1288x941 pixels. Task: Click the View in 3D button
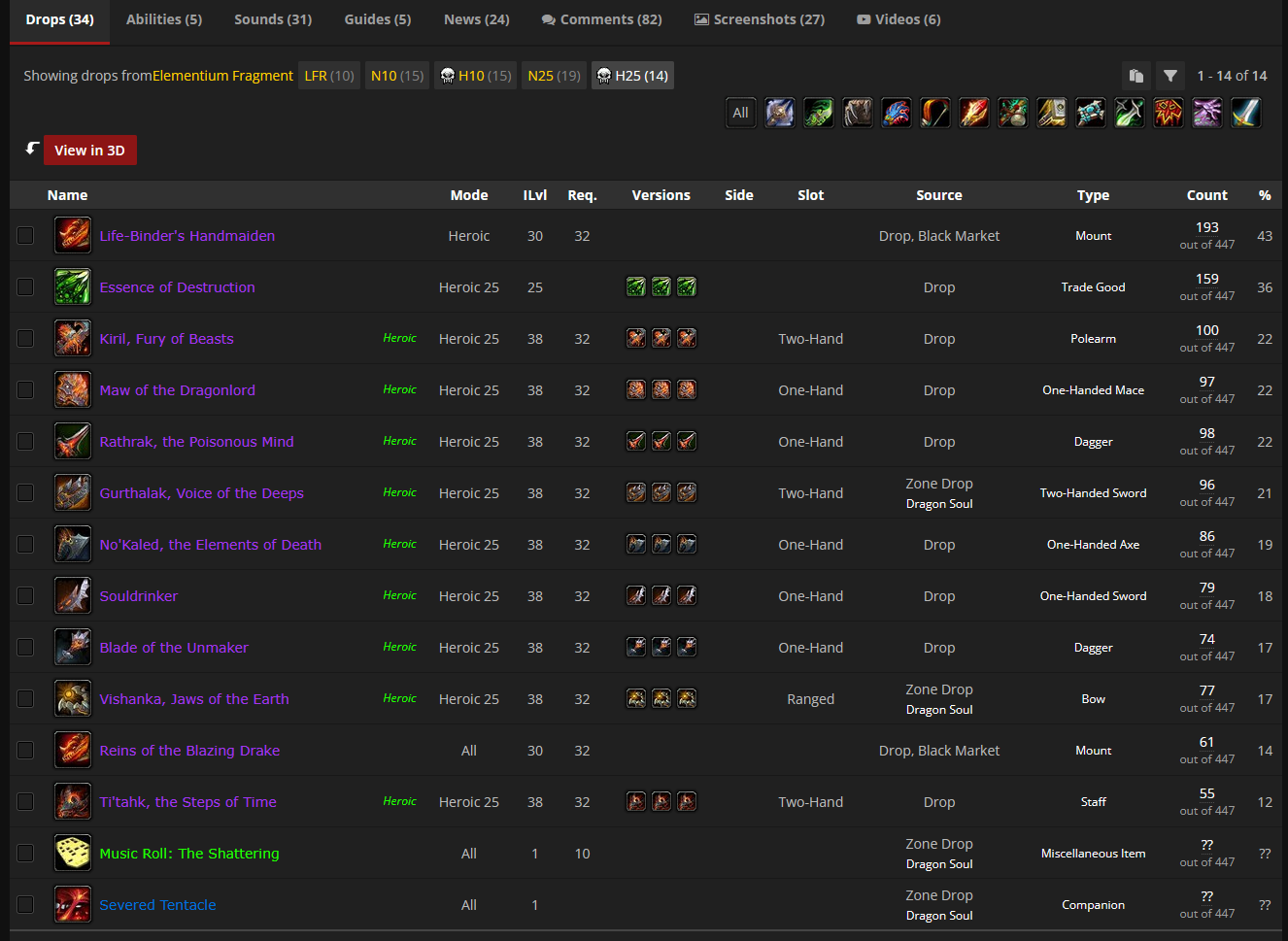[x=90, y=151]
